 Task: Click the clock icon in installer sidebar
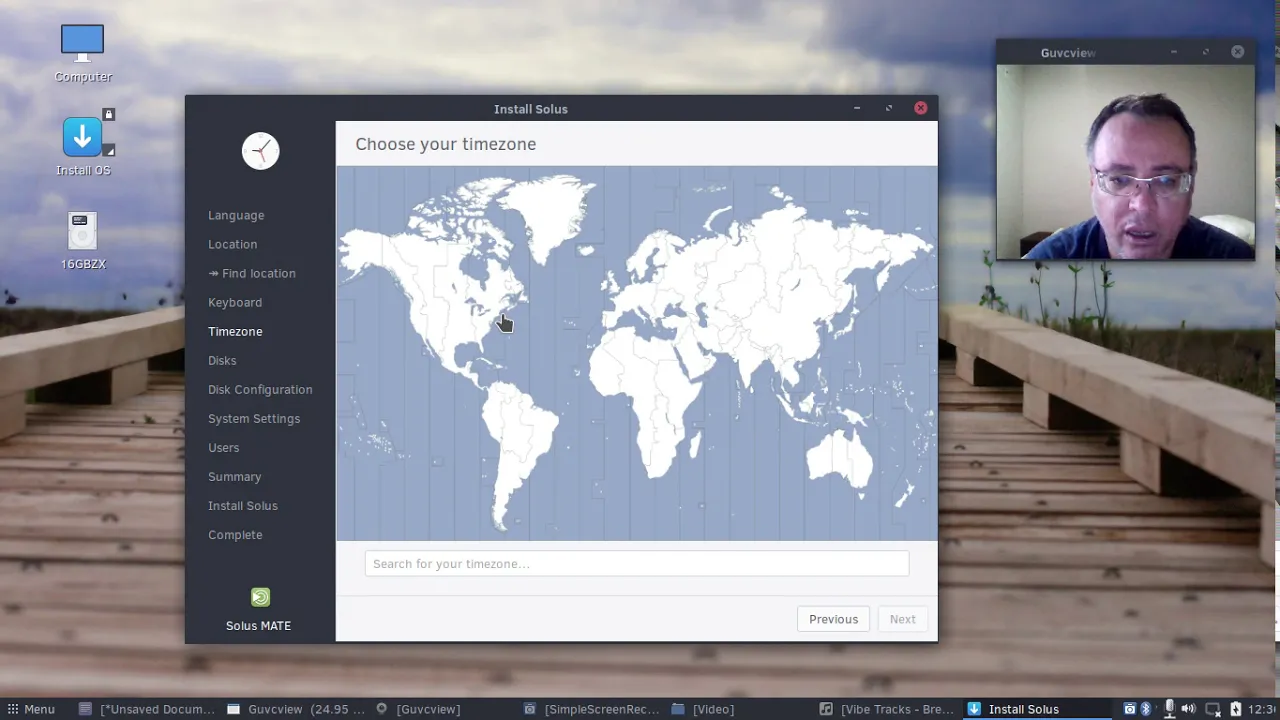point(260,151)
